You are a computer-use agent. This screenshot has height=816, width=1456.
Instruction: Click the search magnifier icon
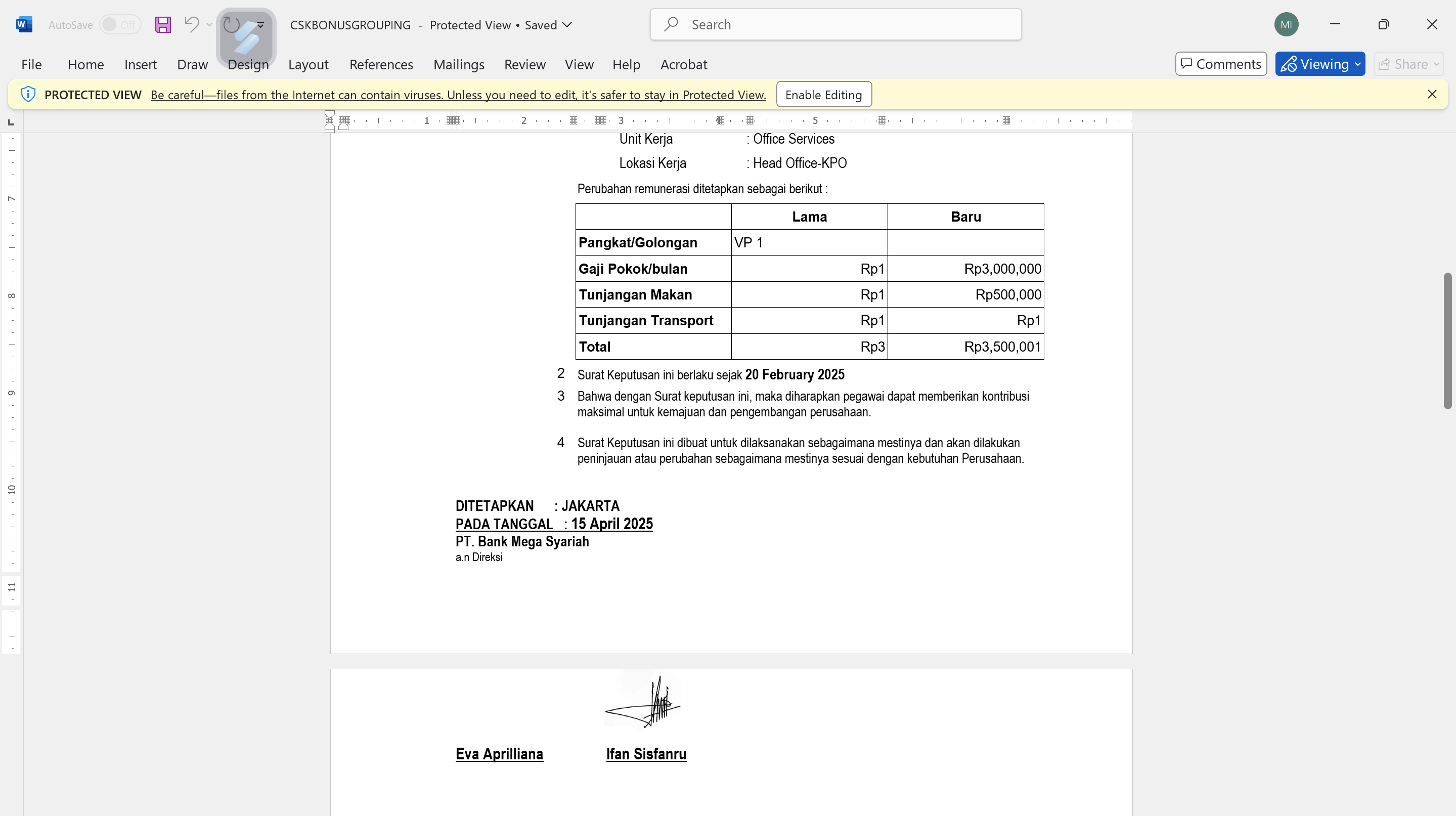click(x=671, y=24)
